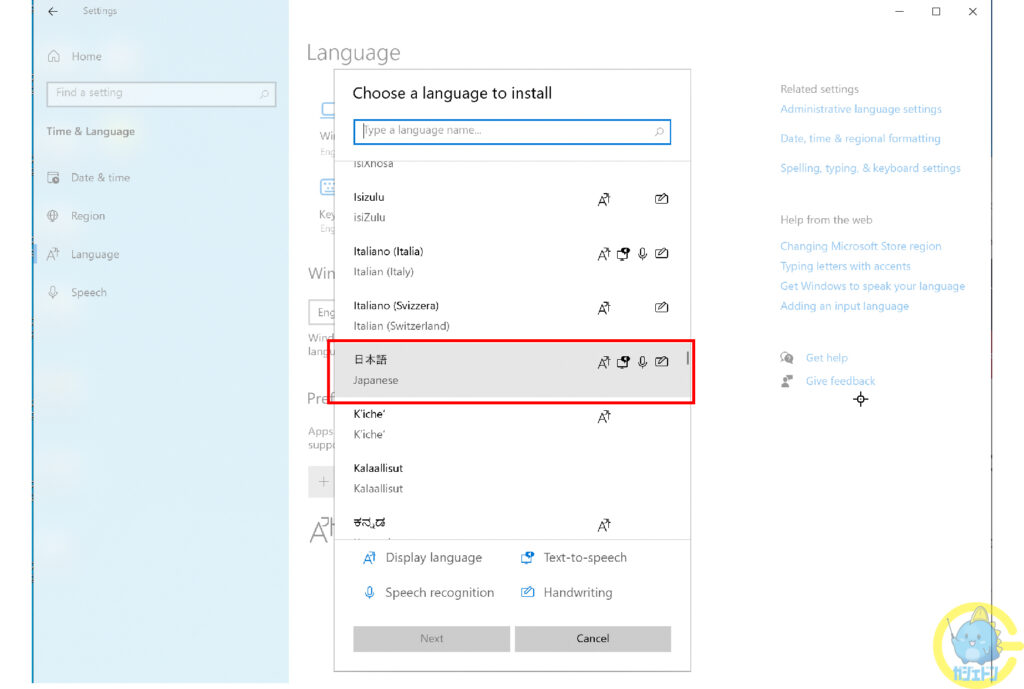Open Get Windows to speak your language
The height and width of the screenshot is (689, 1024).
coord(872,286)
